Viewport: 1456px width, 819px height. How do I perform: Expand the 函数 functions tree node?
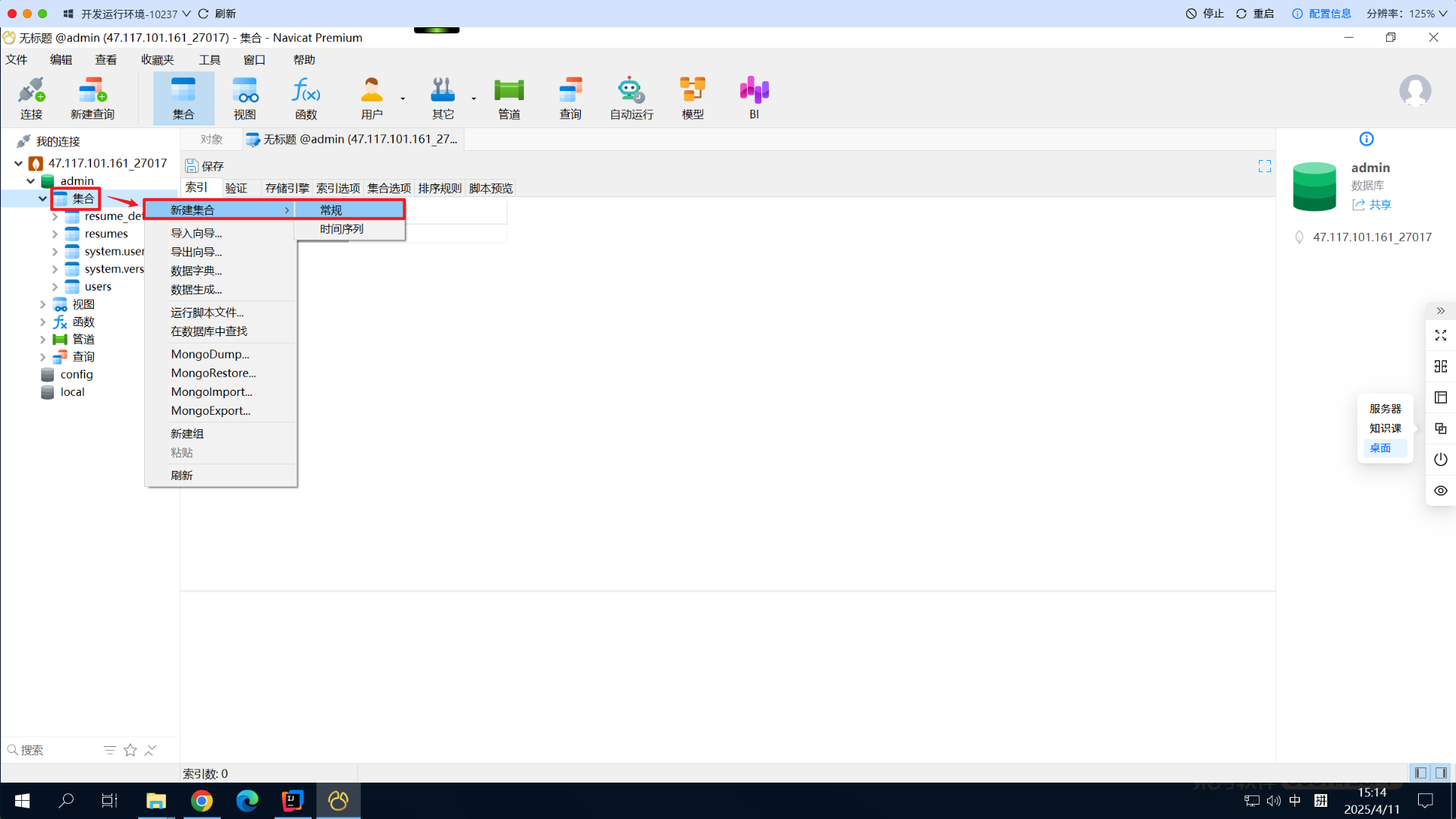(42, 322)
